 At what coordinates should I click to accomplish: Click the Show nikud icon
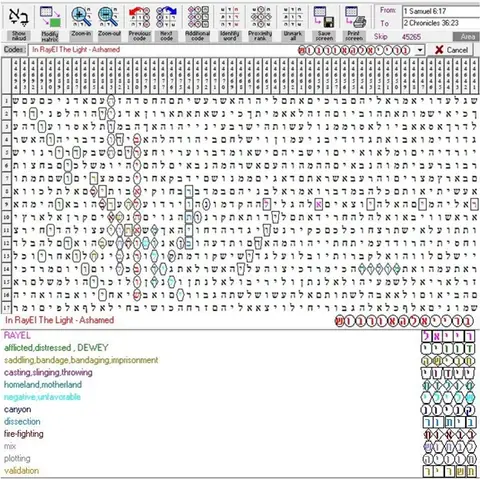[x=19, y=17]
